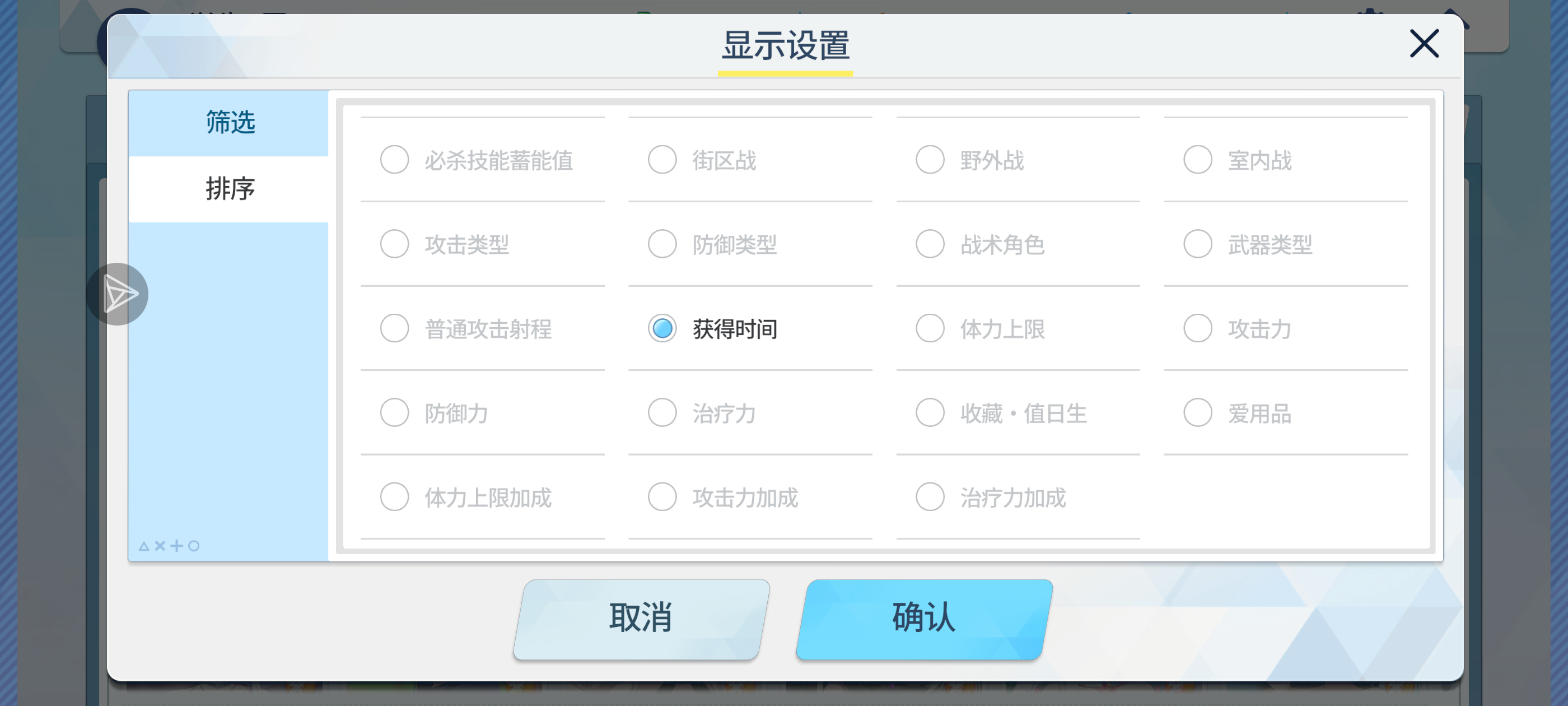The image size is (1568, 706).
Task: Click the selected 获得时间 radio button
Action: pos(662,328)
